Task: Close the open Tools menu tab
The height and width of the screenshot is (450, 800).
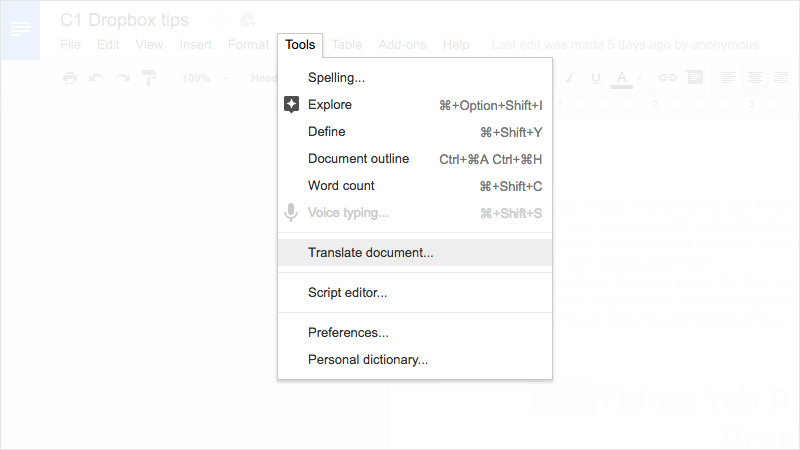Action: point(300,45)
